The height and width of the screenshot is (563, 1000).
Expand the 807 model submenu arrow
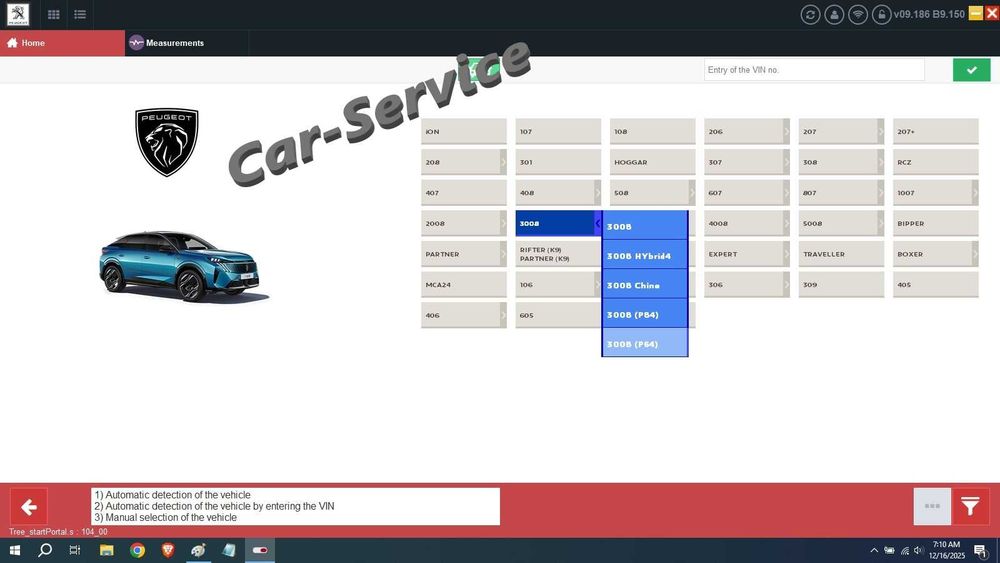(881, 193)
